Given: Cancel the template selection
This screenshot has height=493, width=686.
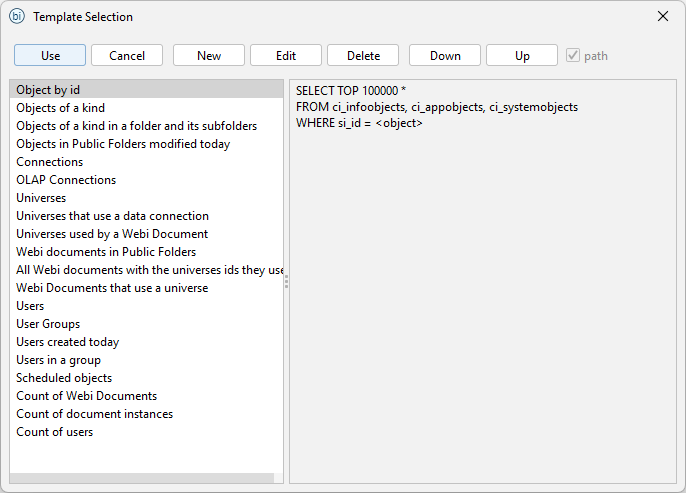Looking at the screenshot, I should point(127,56).
